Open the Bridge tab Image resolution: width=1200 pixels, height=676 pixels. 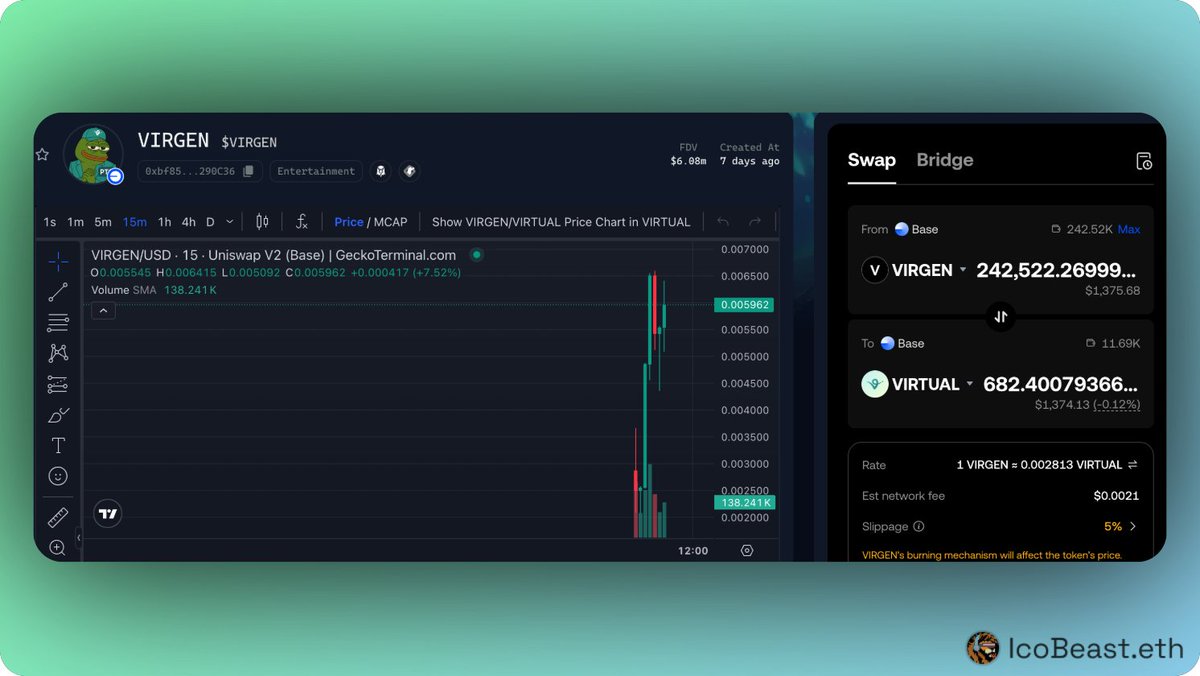(945, 160)
